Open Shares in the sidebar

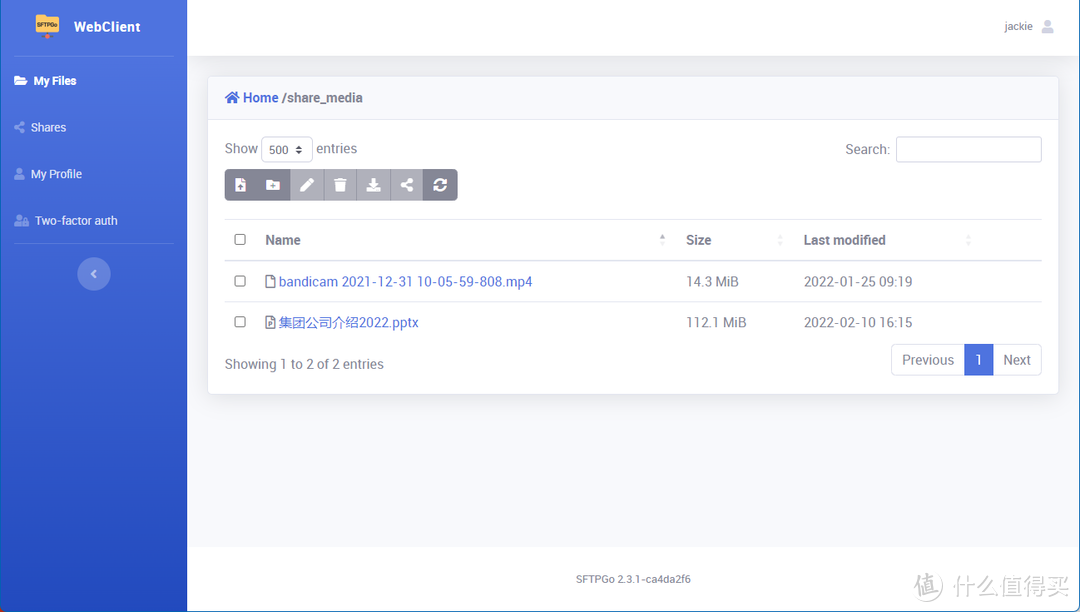click(x=48, y=128)
